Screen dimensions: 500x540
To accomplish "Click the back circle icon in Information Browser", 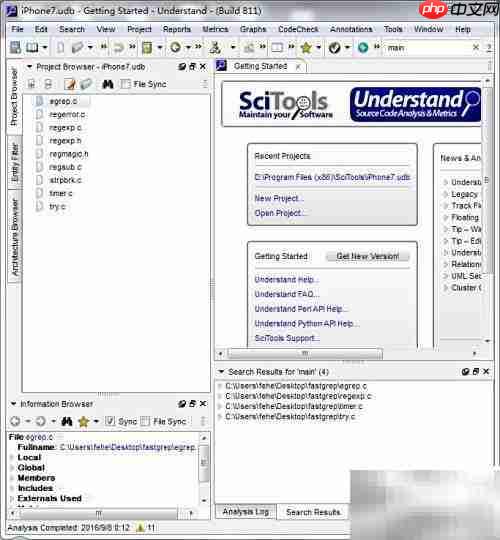I will point(15,421).
